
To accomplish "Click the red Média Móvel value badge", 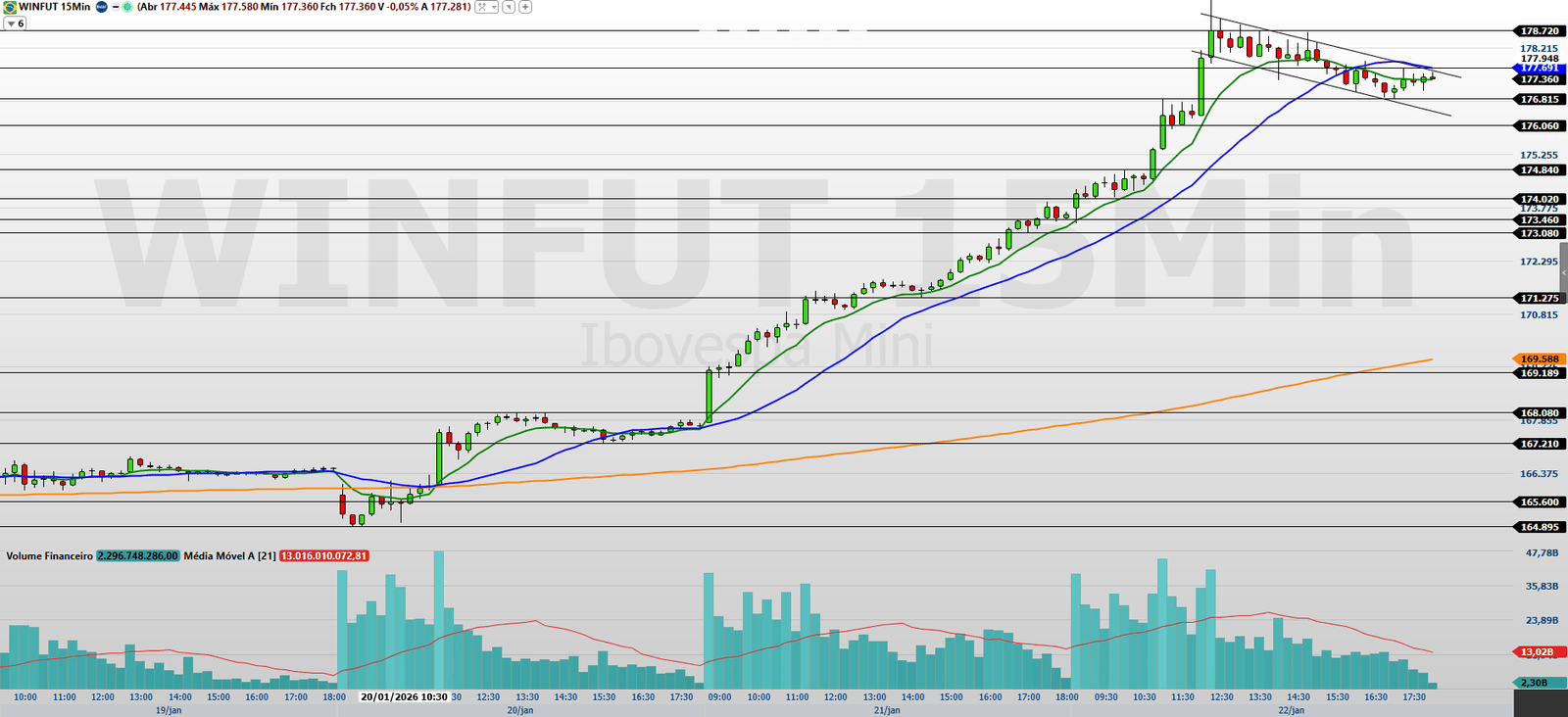I will click(323, 556).
